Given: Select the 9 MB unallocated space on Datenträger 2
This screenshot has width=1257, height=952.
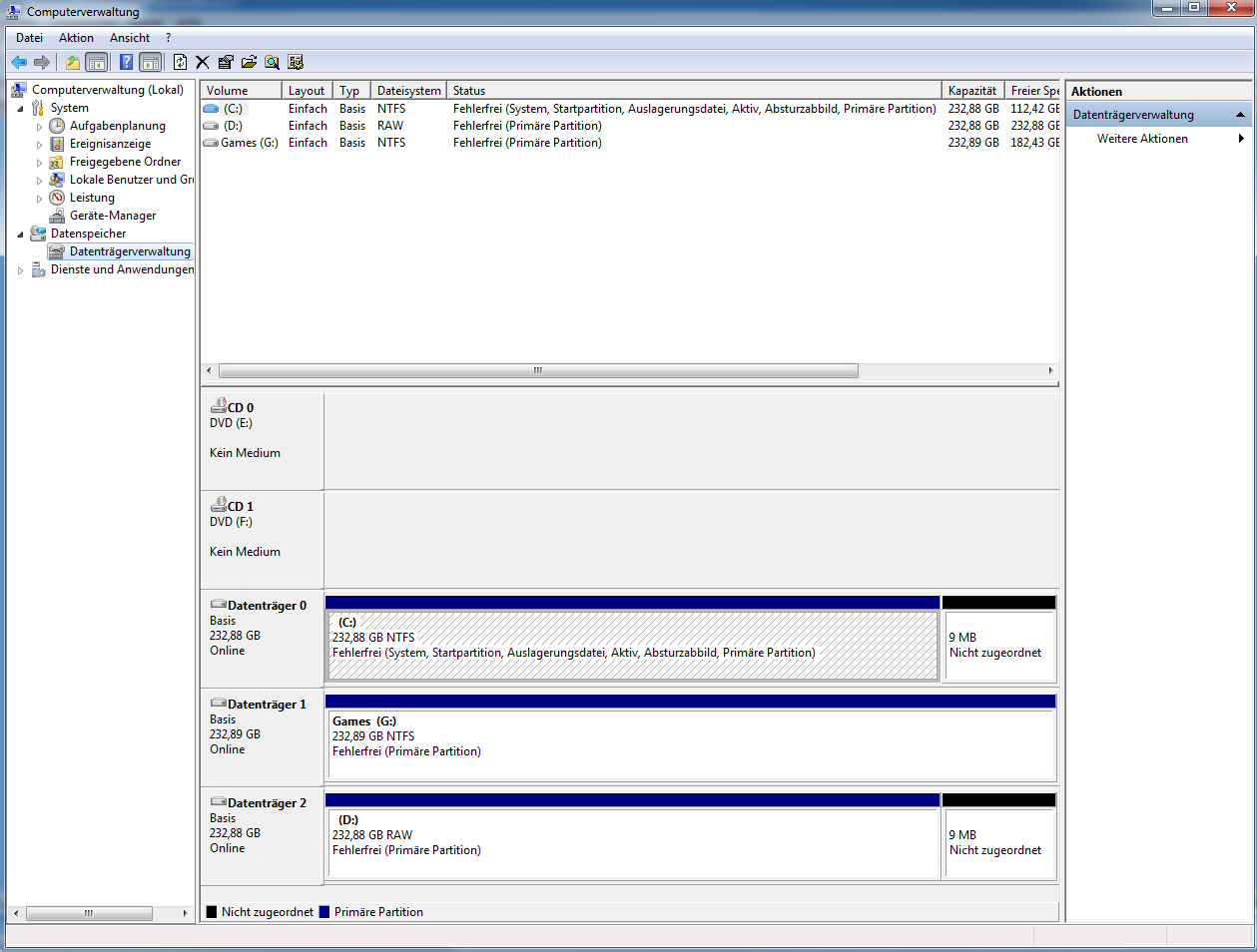Looking at the screenshot, I should (x=998, y=842).
